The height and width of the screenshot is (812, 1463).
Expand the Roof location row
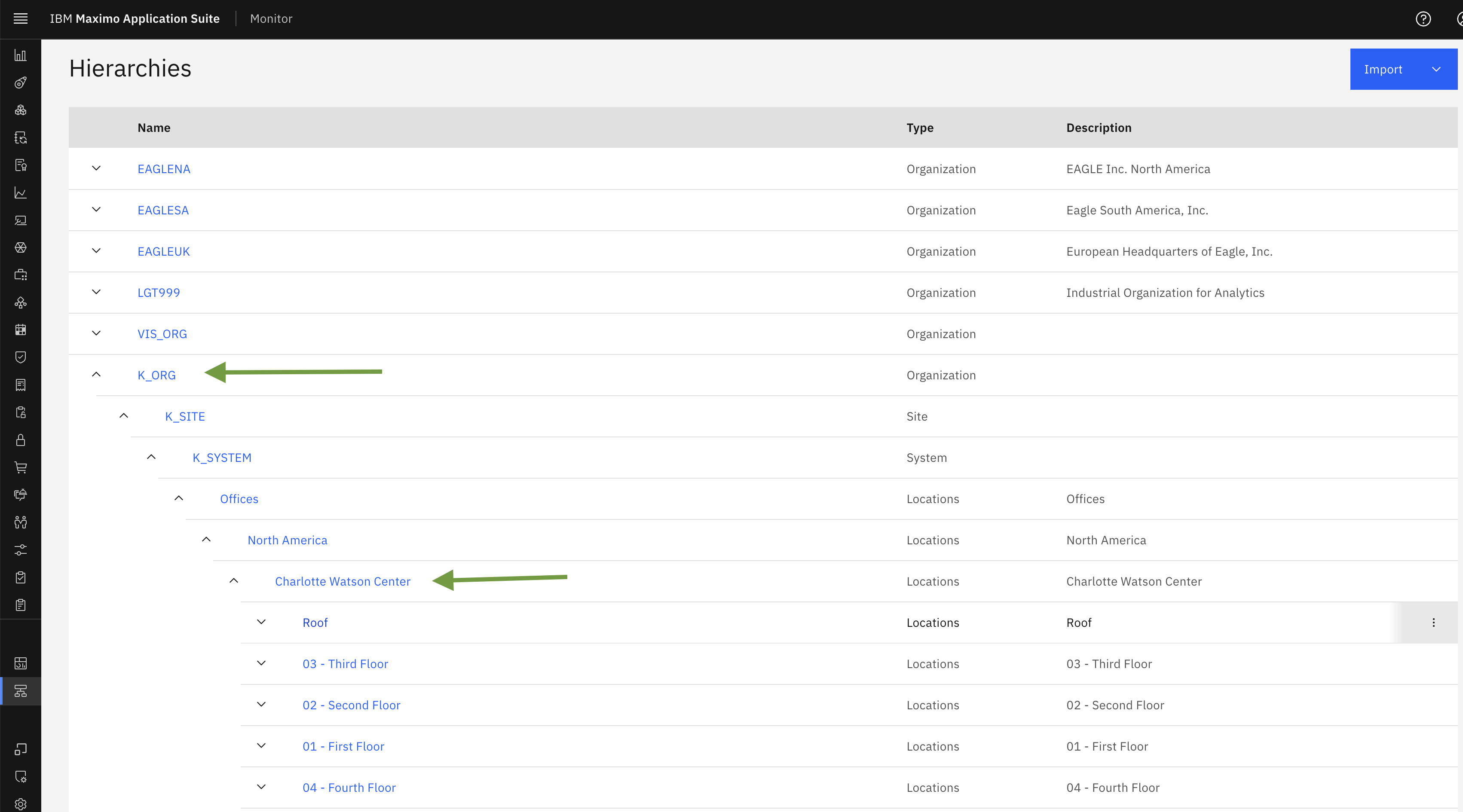click(x=261, y=623)
